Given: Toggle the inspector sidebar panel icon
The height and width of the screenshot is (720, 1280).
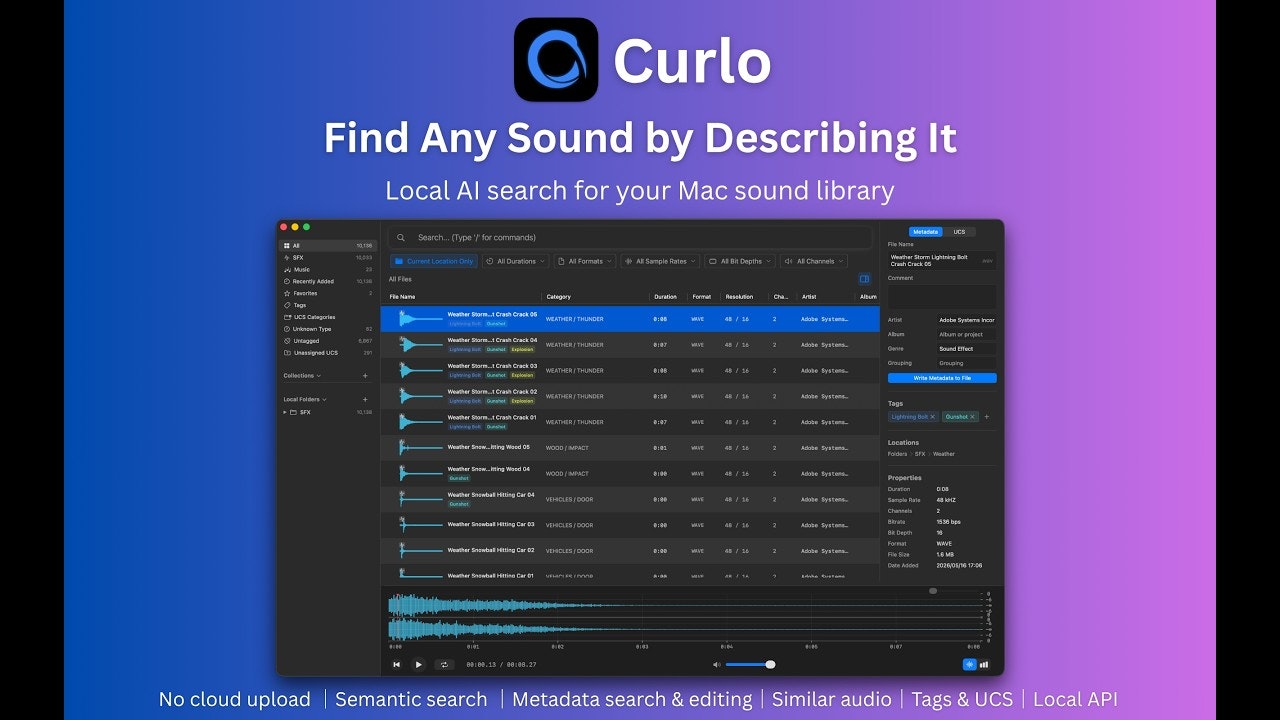Looking at the screenshot, I should point(865,279).
